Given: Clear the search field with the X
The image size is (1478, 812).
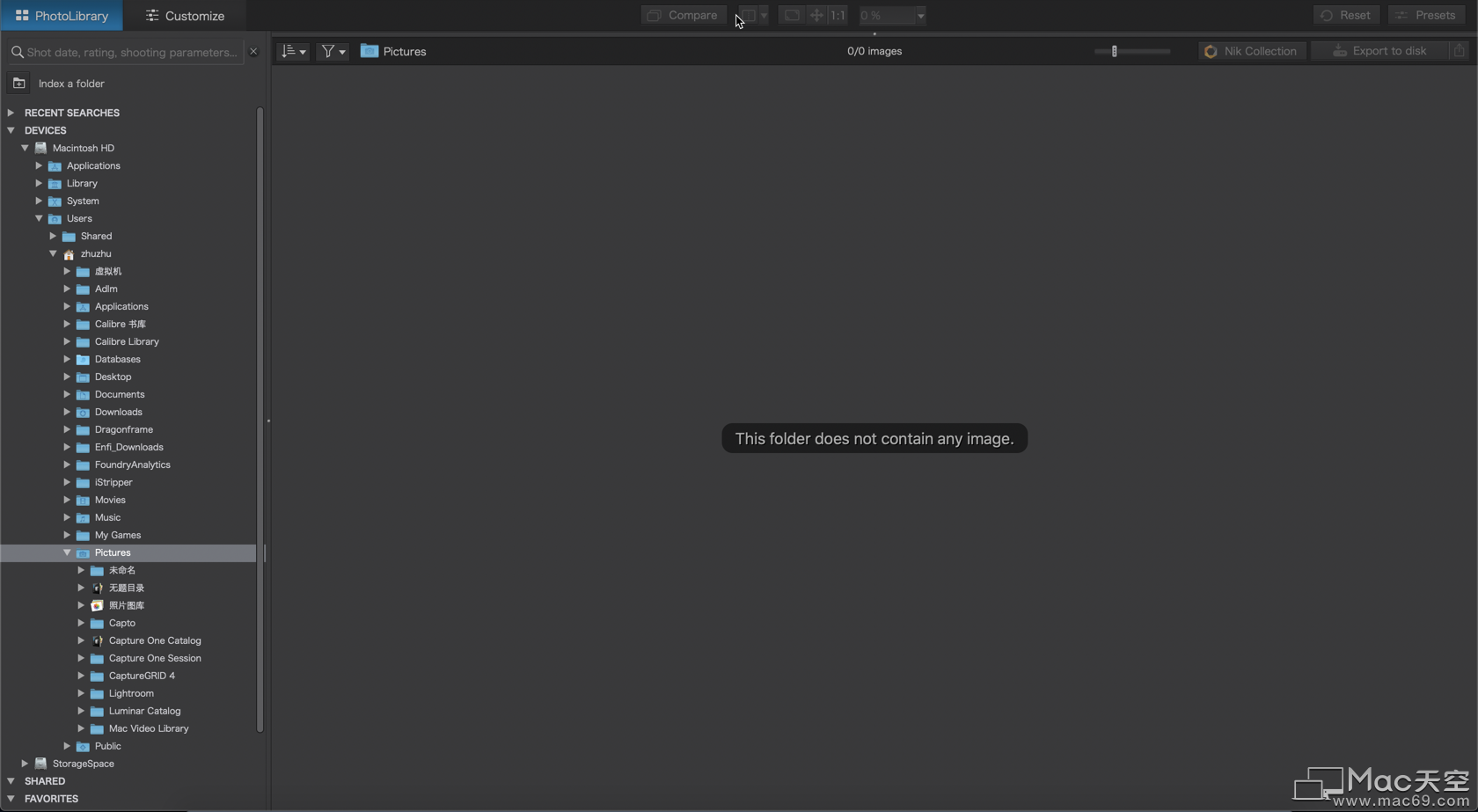Looking at the screenshot, I should point(253,52).
